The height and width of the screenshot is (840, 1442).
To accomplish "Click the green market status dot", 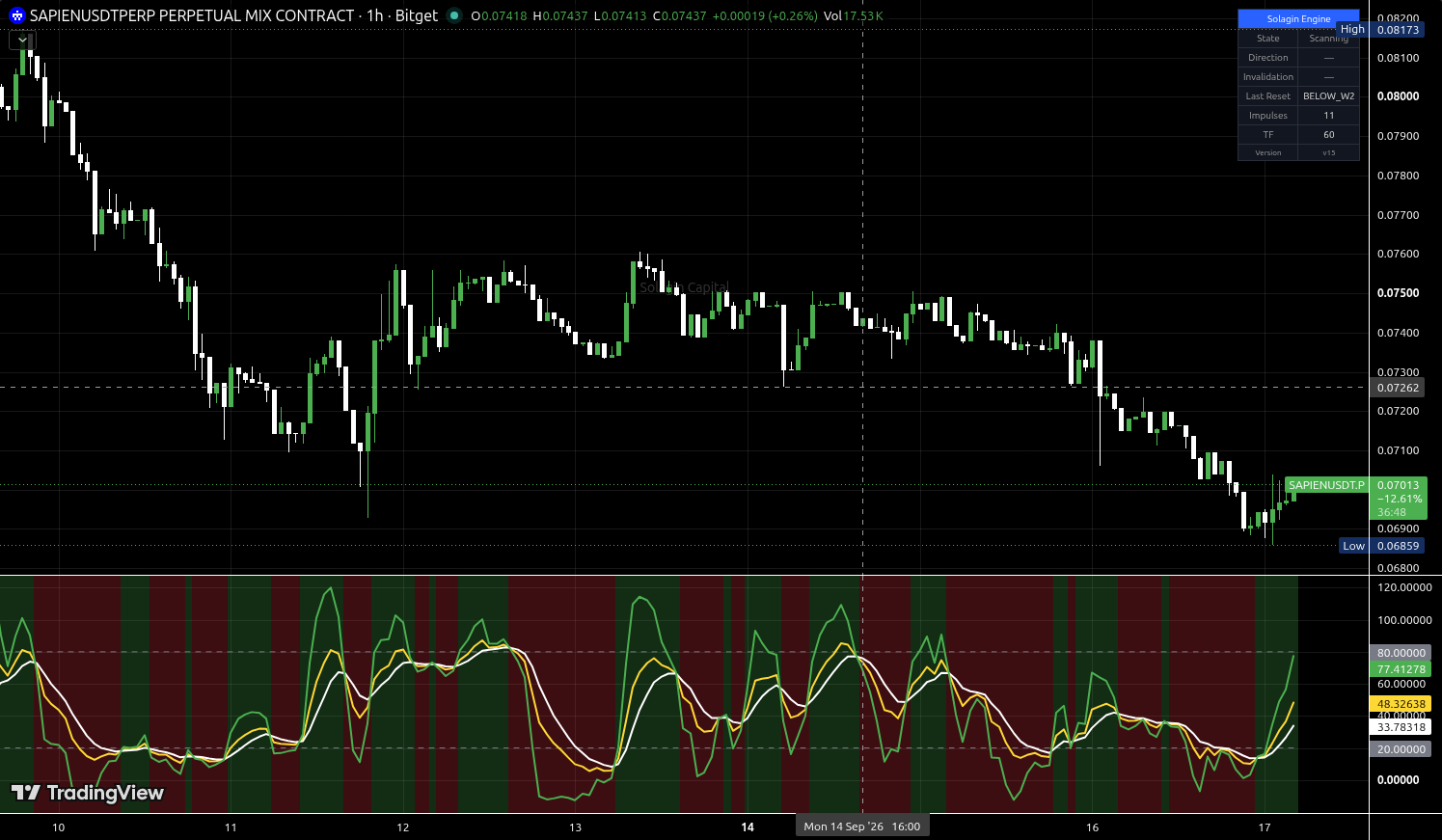I will [x=453, y=15].
